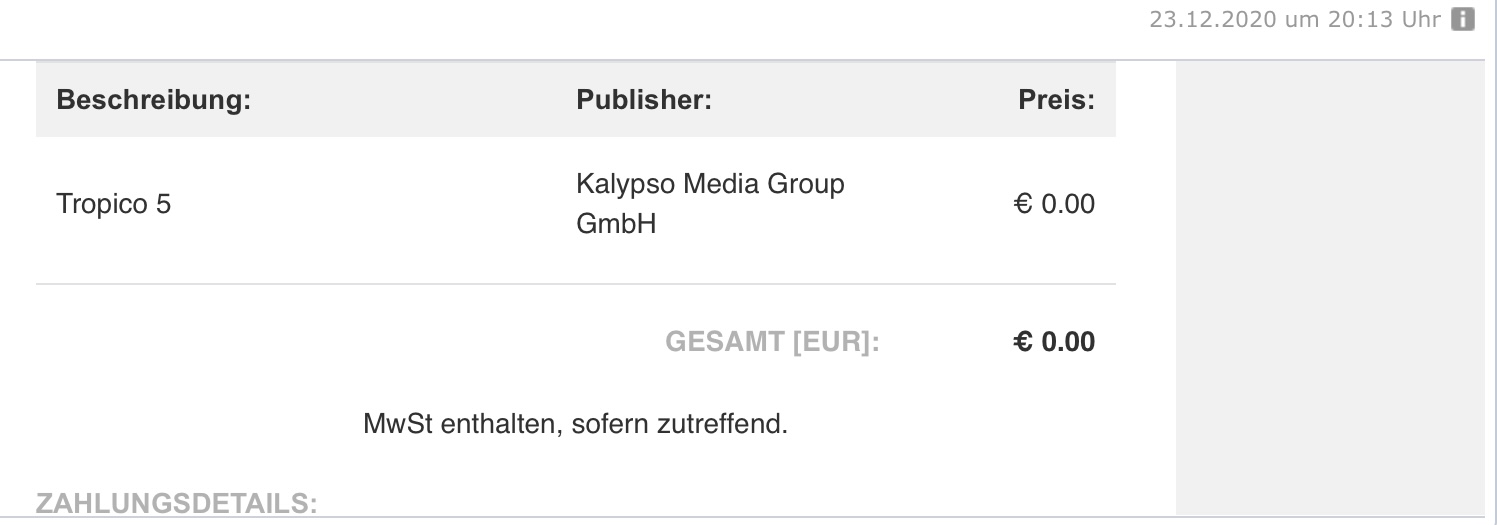Click the ZAHLUNGSDETAILS section heading
The width and height of the screenshot is (1497, 525).
point(176,503)
